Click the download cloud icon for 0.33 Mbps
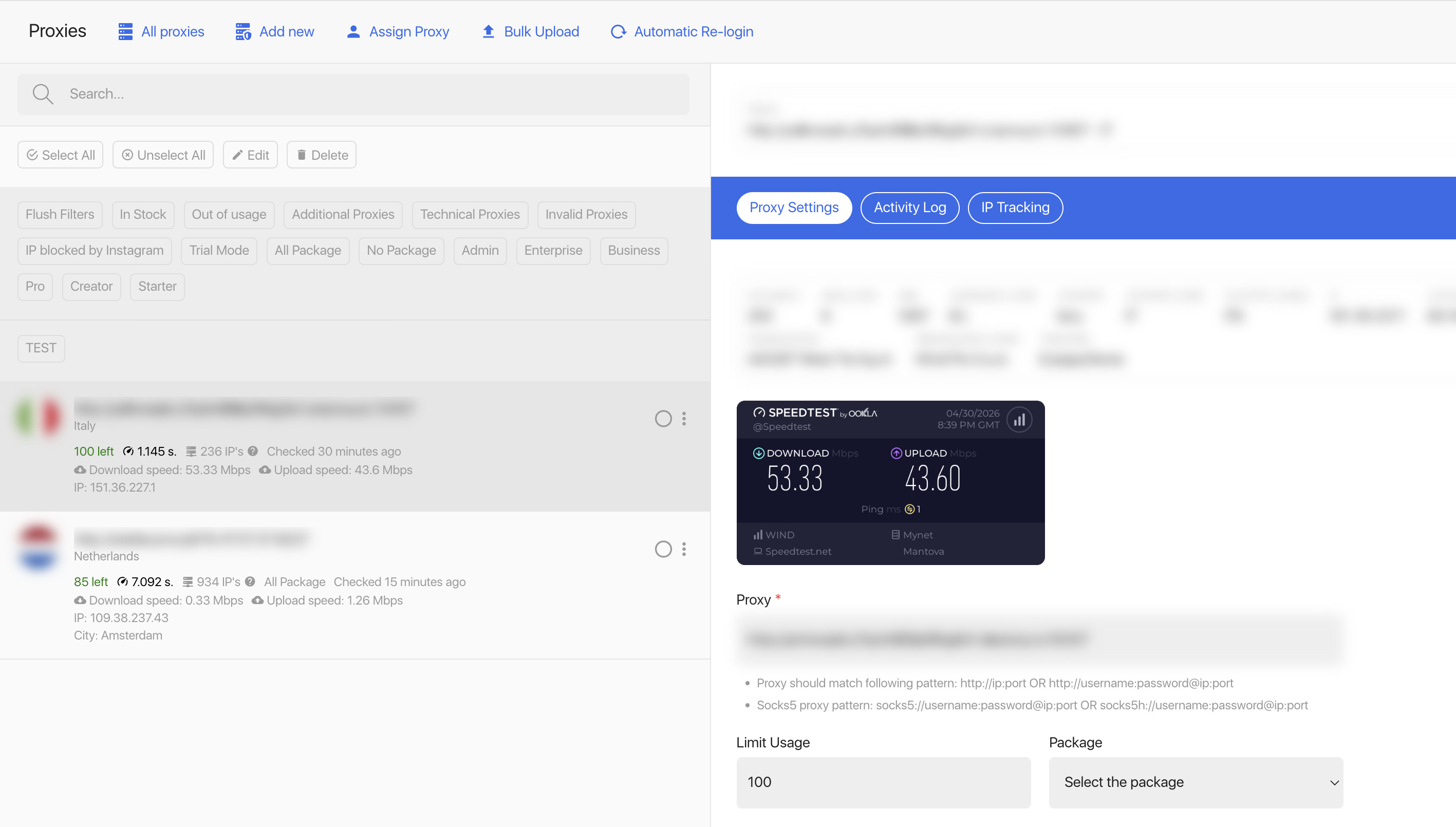This screenshot has width=1456, height=827. pyautogui.click(x=80, y=600)
